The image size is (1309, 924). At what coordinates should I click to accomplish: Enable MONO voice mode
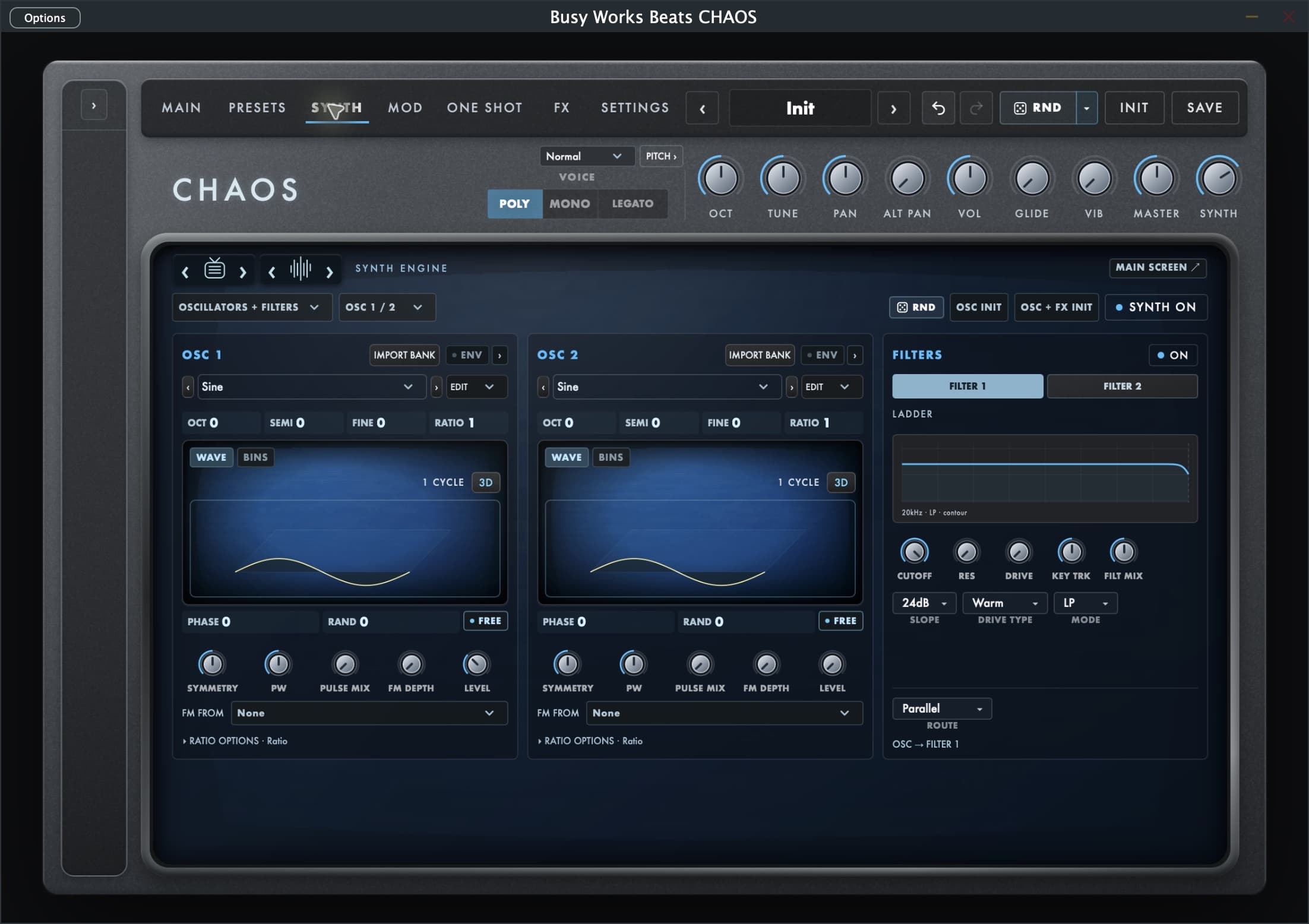click(570, 204)
